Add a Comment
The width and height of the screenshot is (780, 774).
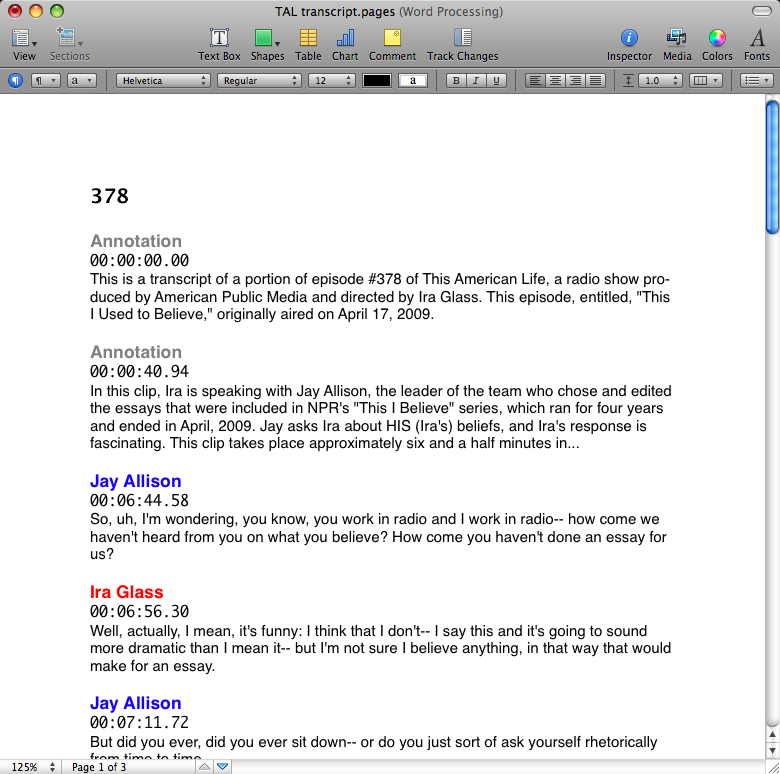[392, 44]
